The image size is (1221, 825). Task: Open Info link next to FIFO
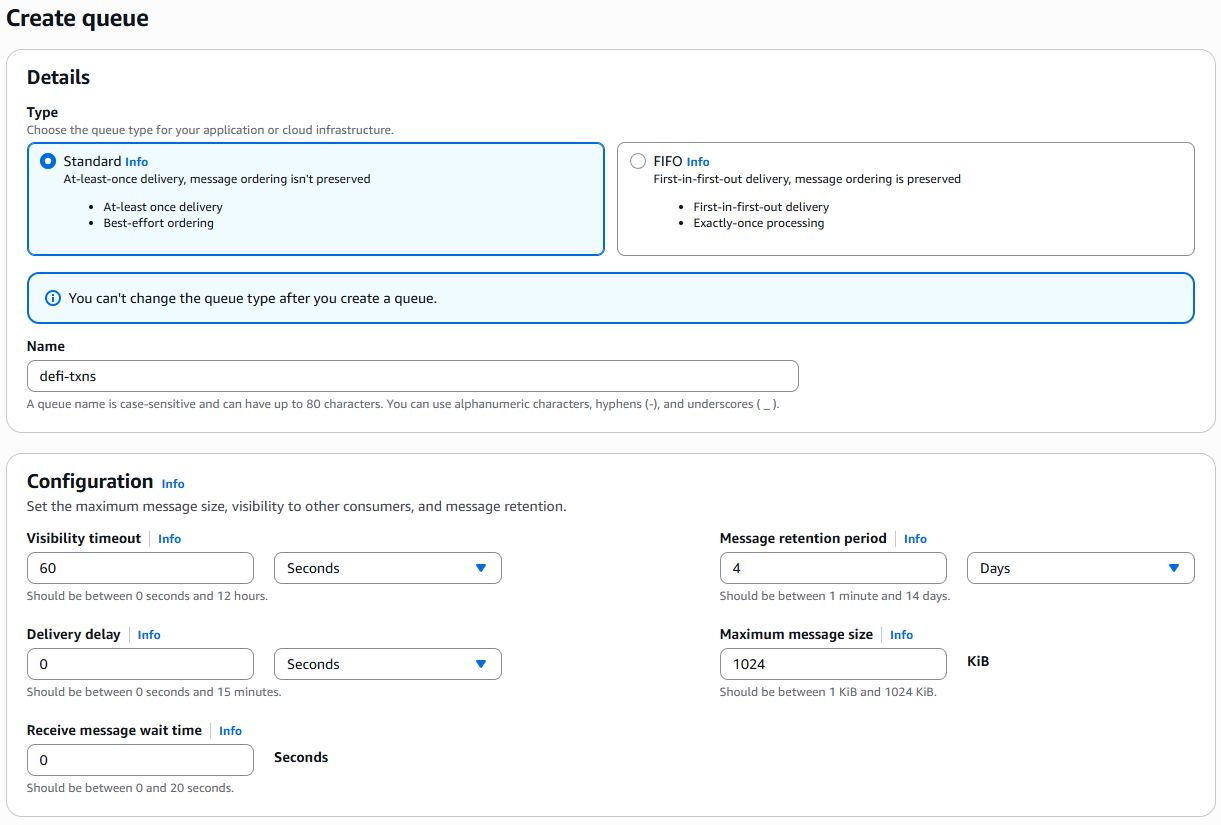coord(698,162)
